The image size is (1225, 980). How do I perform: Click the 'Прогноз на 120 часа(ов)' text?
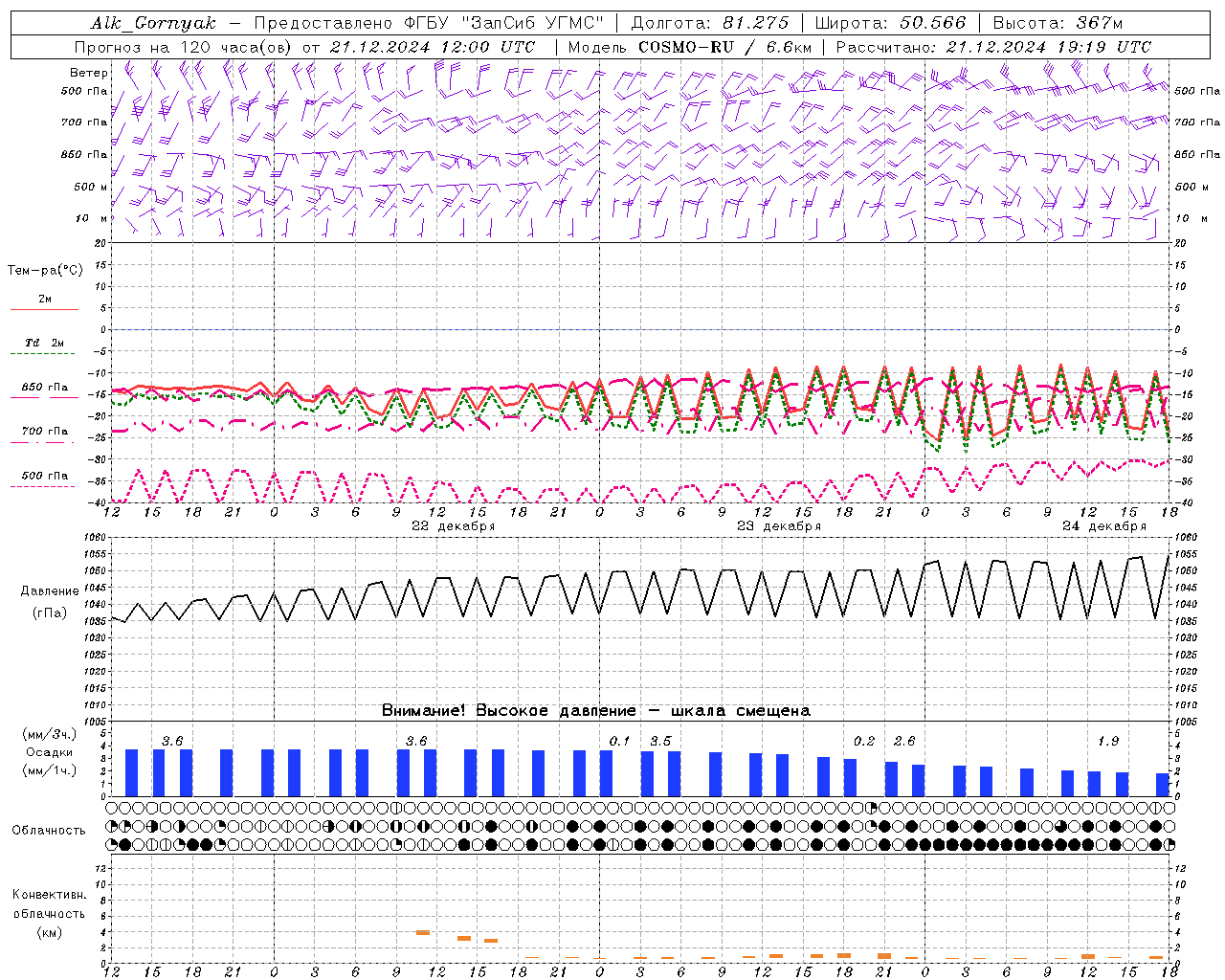(x=184, y=47)
